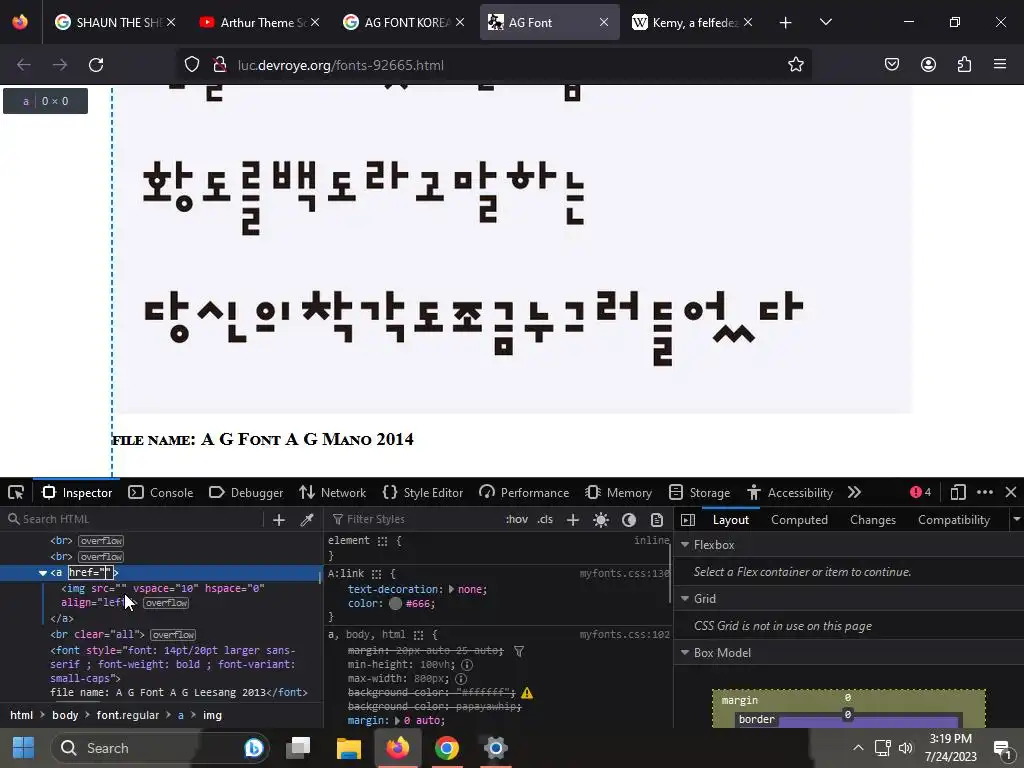Viewport: 1024px width, 768px height.
Task: Select html in the breadcrumb bar
Action: (x=22, y=715)
